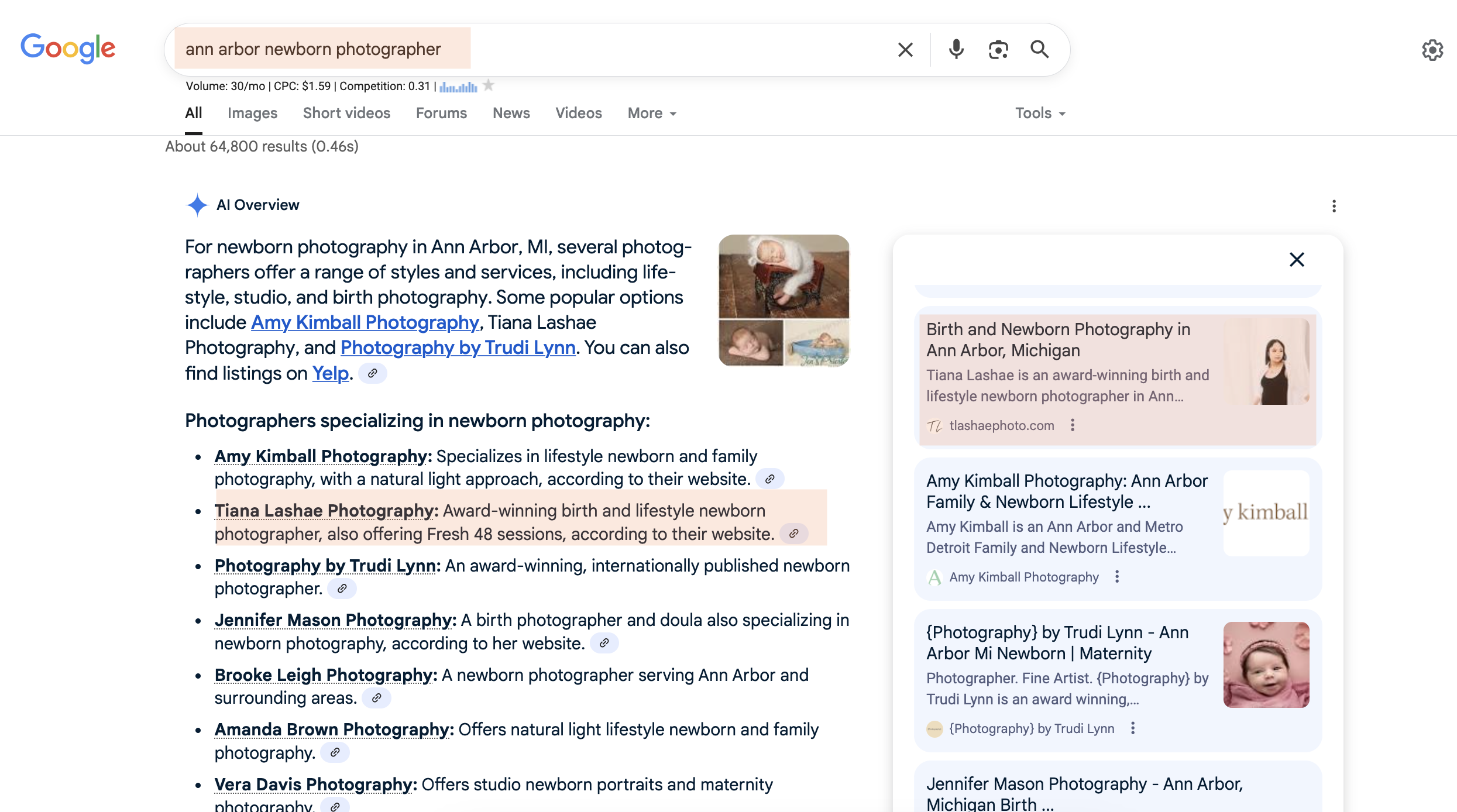Viewport: 1457px width, 812px height.
Task: Expand the More search filters dropdown
Action: [652, 113]
